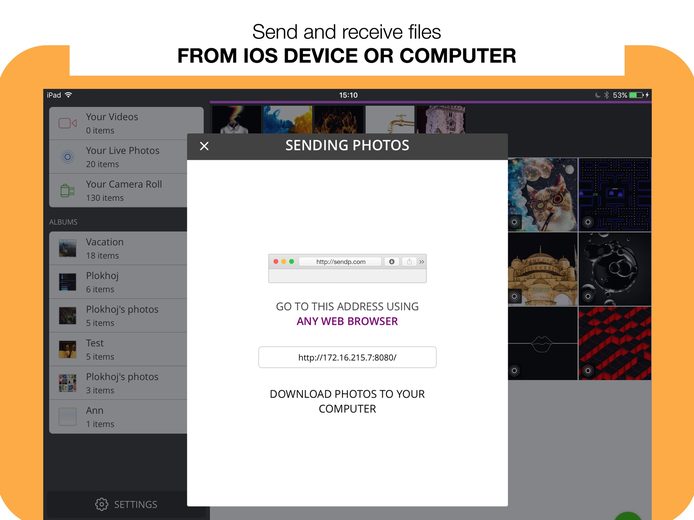The width and height of the screenshot is (694, 520).
Task: Tap live photo badge on red pattern photo
Action: pyautogui.click(x=588, y=371)
